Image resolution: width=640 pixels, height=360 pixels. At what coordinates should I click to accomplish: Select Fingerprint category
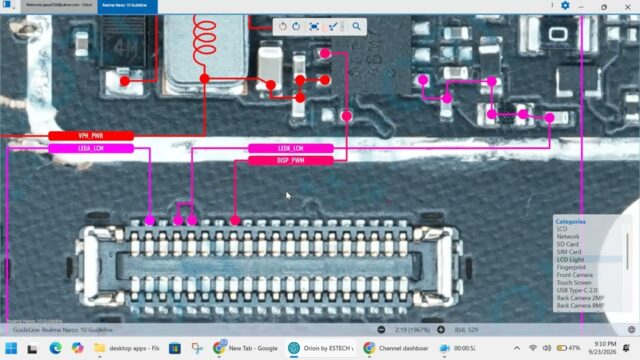[x=571, y=267]
